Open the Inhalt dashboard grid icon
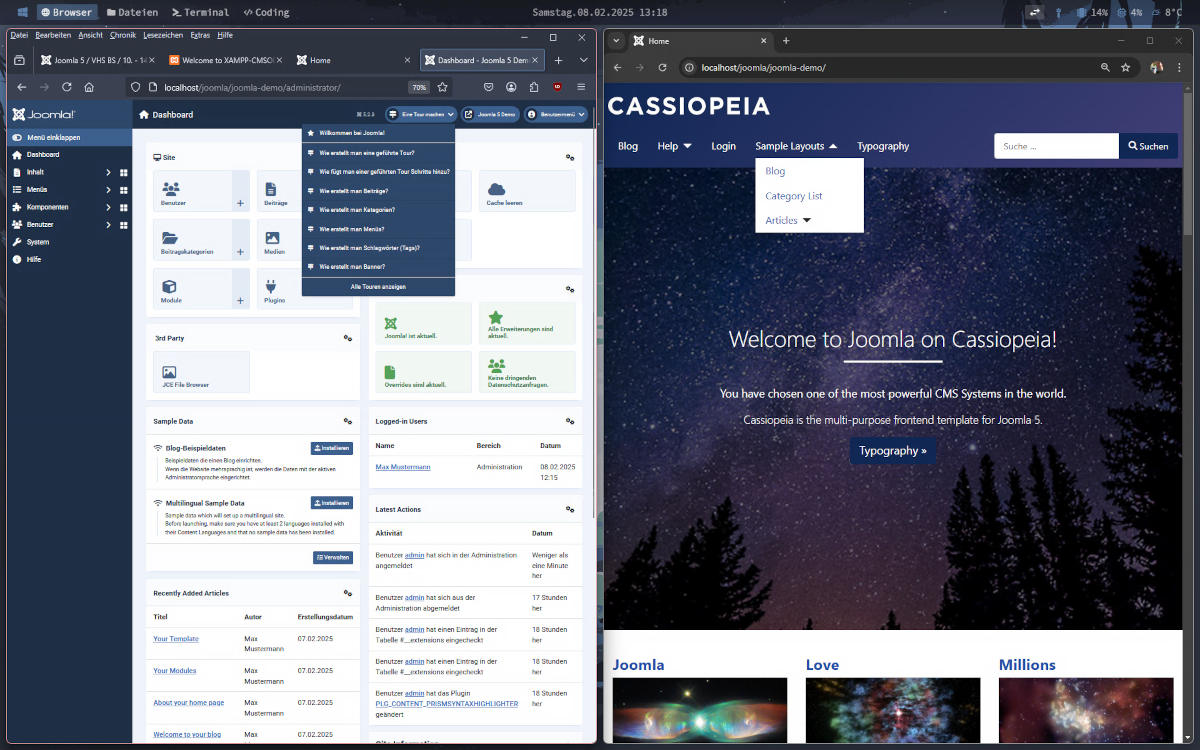This screenshot has width=1200, height=750. (124, 172)
